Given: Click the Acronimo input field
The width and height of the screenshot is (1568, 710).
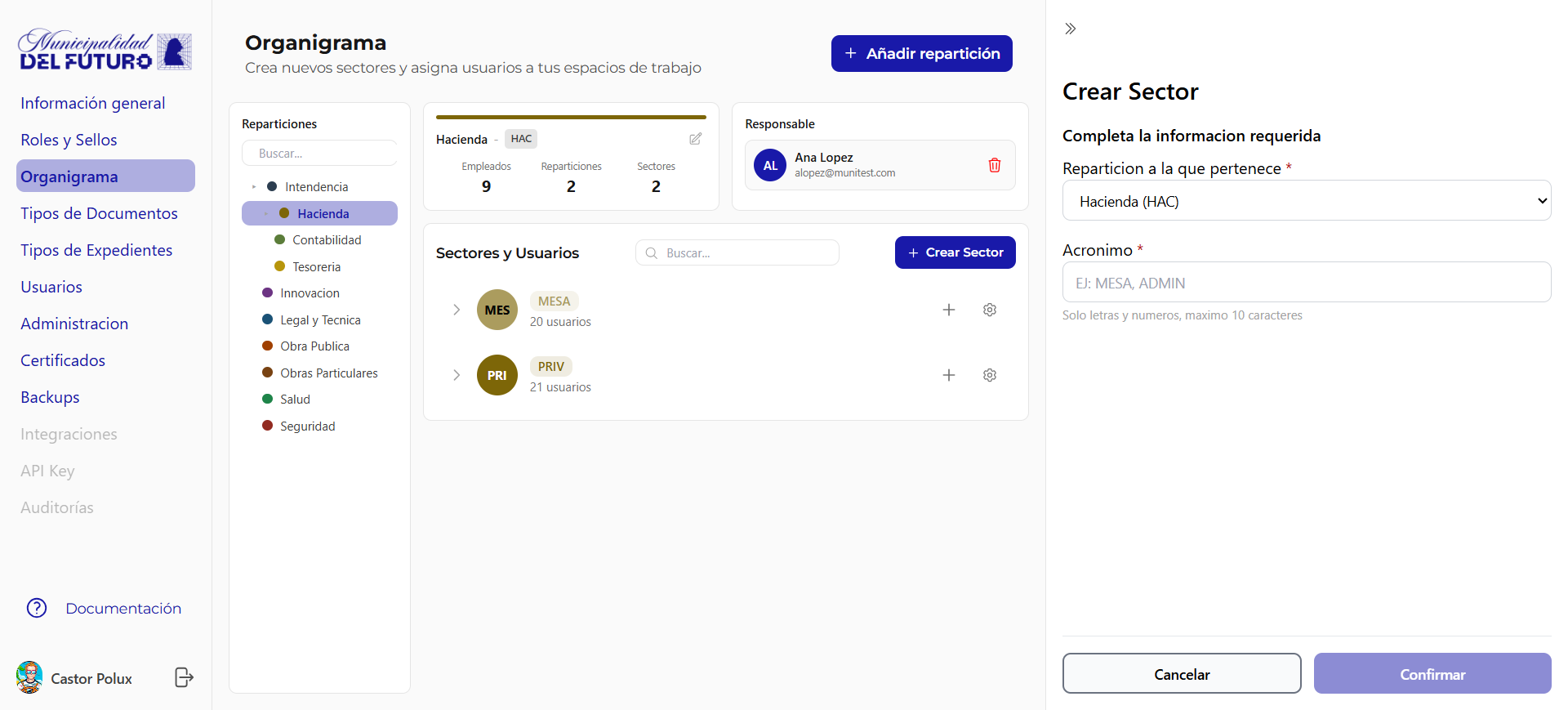Looking at the screenshot, I should [1306, 283].
